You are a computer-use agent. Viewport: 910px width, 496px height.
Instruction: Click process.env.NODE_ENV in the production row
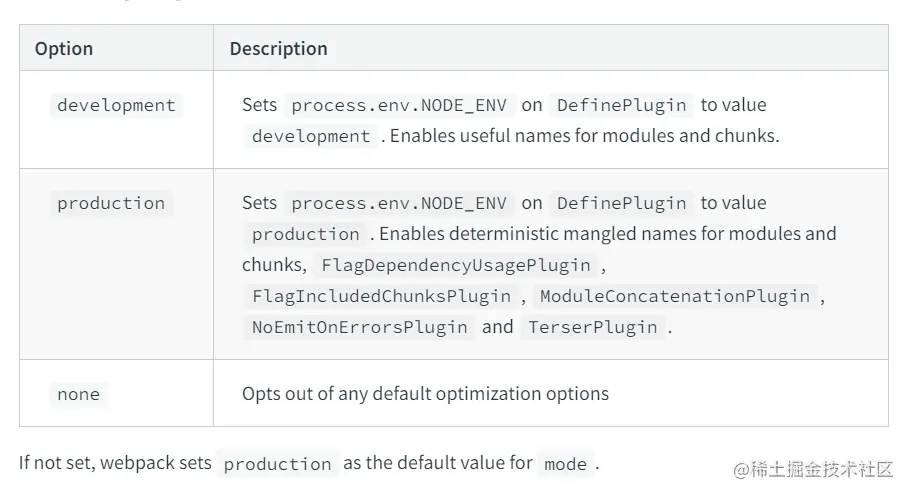(x=399, y=203)
